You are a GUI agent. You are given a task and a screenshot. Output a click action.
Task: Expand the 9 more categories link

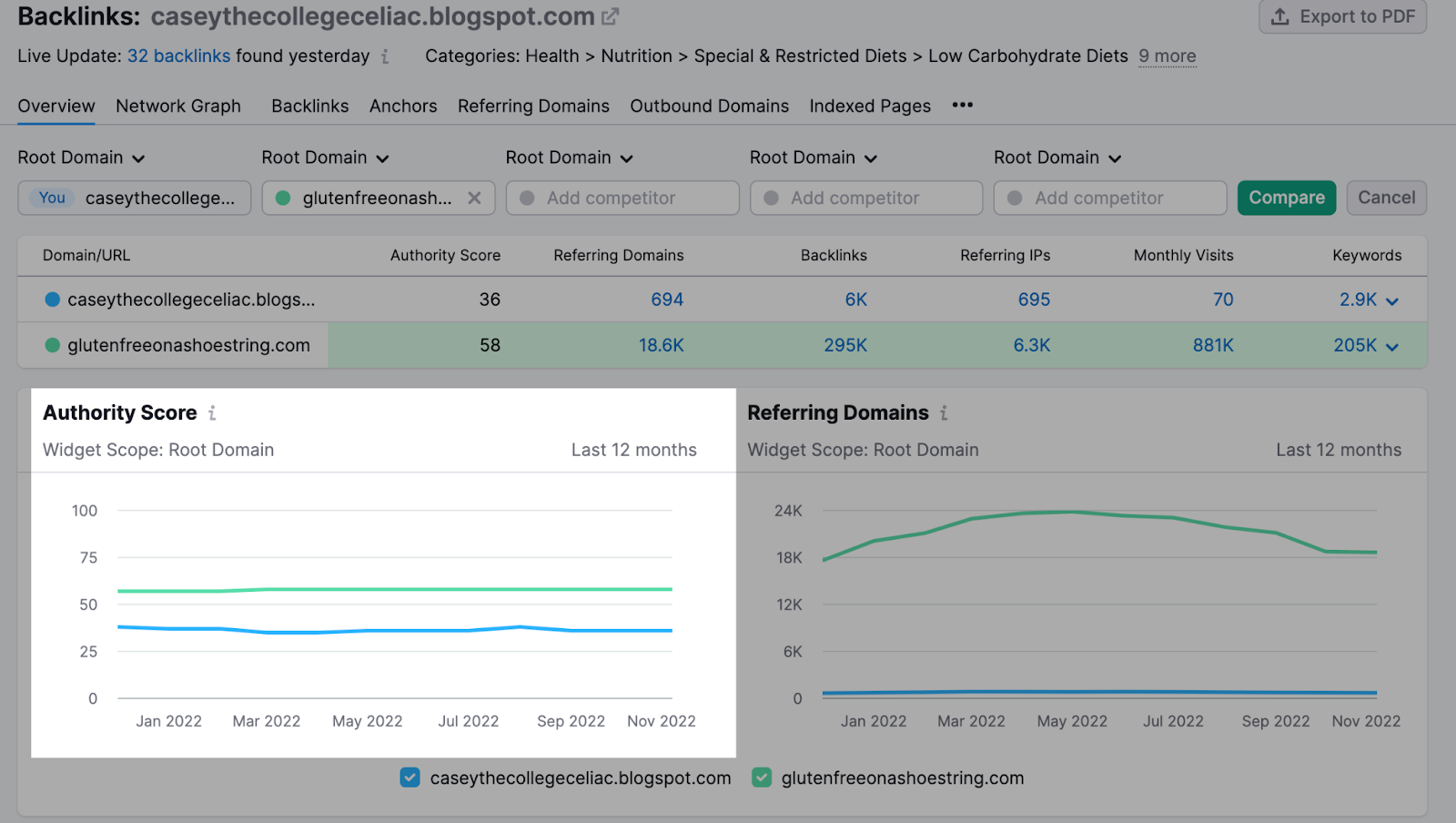pos(1167,56)
